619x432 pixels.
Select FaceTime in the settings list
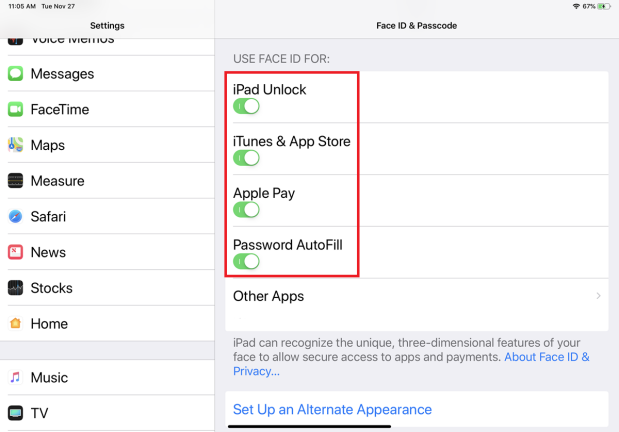tap(107, 109)
